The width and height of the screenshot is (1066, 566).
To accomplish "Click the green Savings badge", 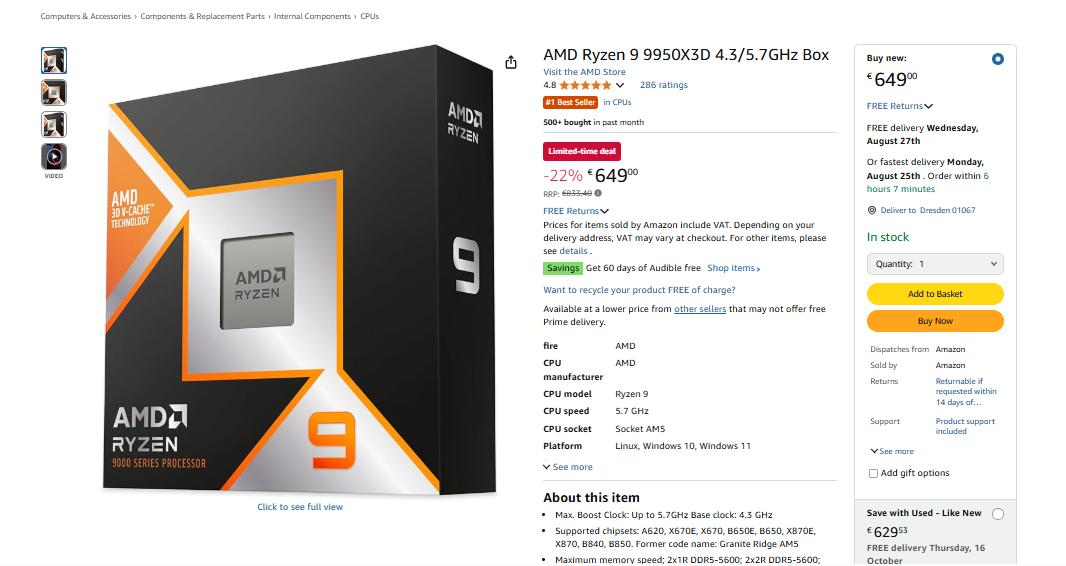I will 563,268.
